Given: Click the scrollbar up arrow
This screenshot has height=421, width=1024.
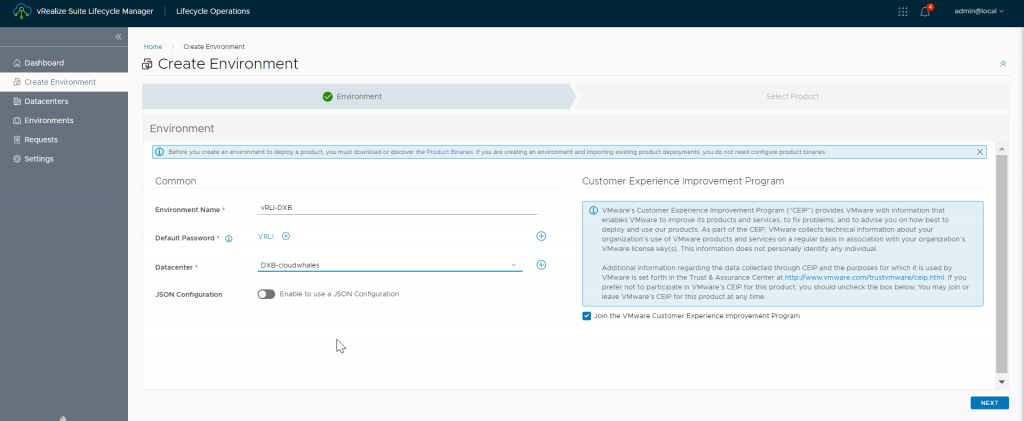Looking at the screenshot, I should (1002, 150).
